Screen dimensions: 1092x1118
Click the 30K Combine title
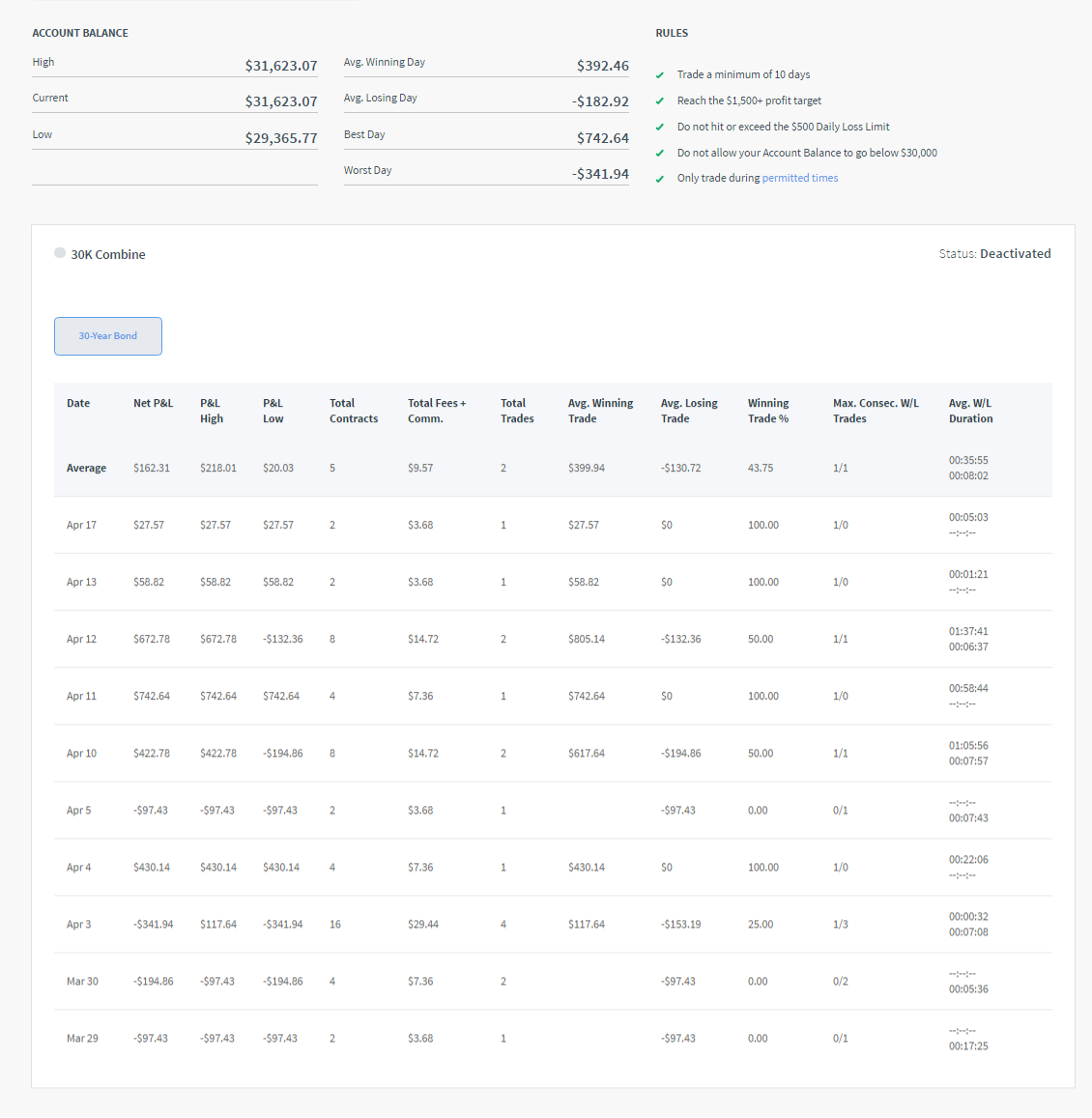click(x=108, y=255)
